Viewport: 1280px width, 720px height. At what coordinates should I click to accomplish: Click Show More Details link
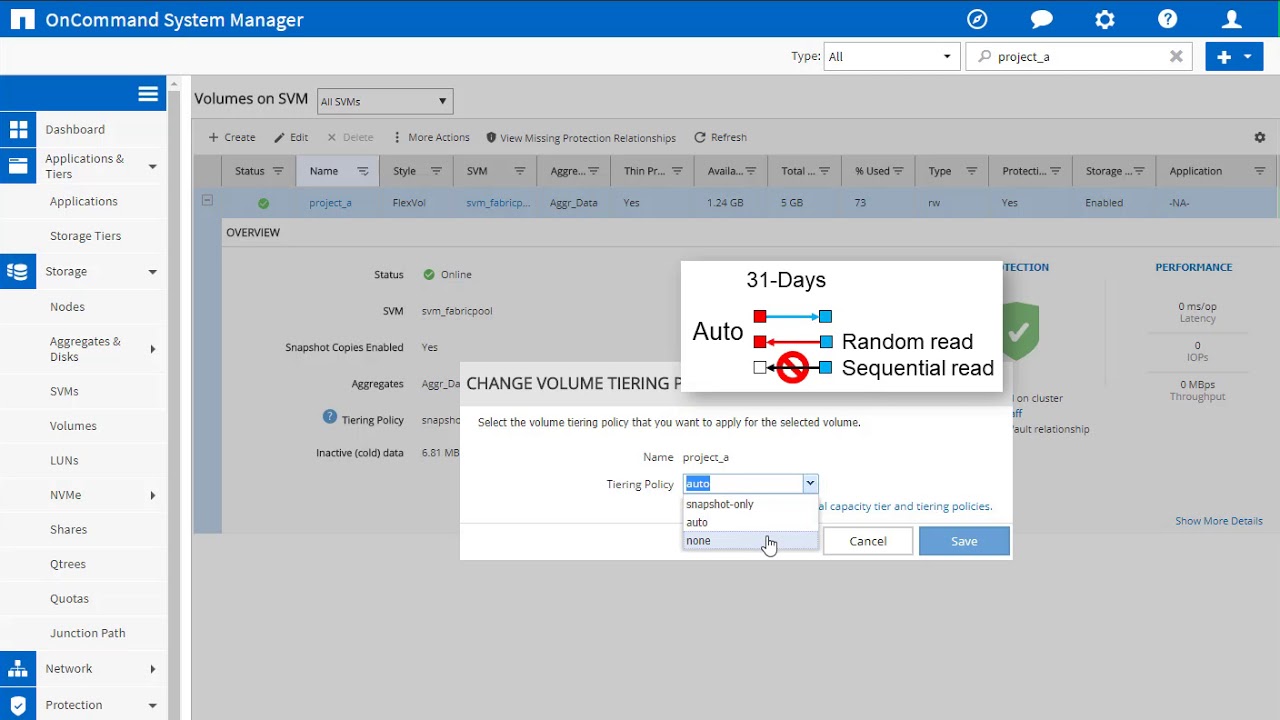tap(1219, 521)
